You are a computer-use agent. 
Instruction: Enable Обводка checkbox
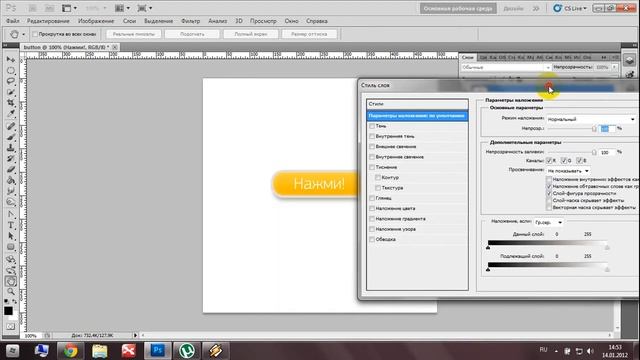point(372,240)
